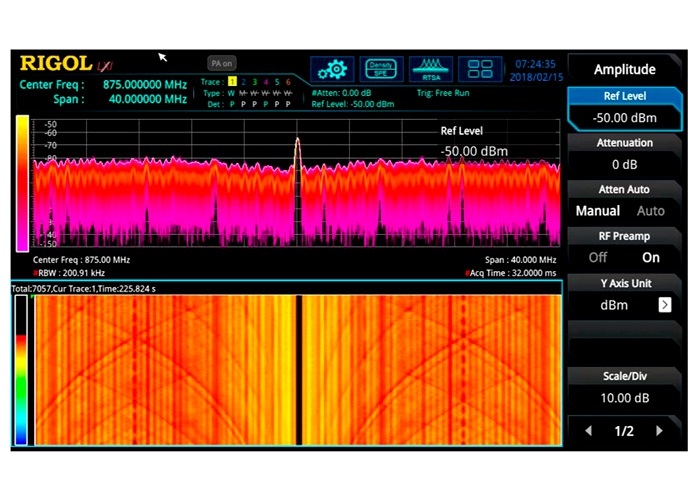Expand the Y Axis Unit arrow
The width and height of the screenshot is (700, 500).
(664, 305)
